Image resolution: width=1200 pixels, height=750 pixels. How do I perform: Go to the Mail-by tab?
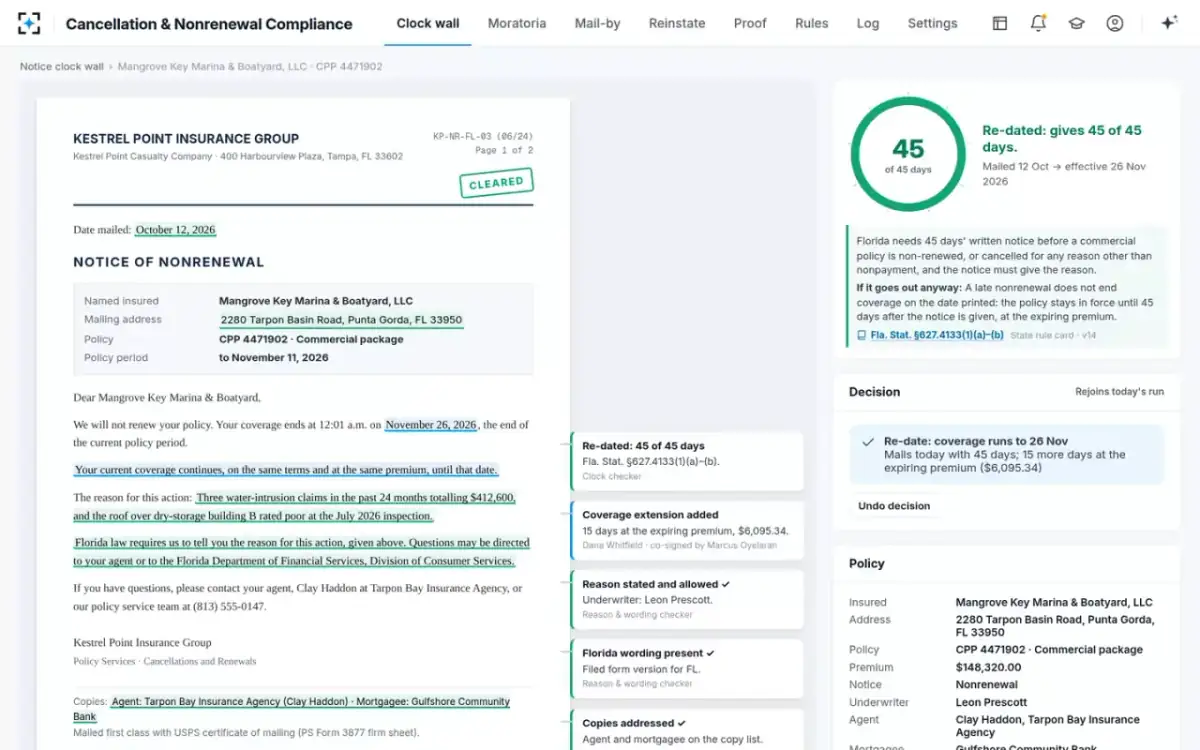pyautogui.click(x=598, y=23)
